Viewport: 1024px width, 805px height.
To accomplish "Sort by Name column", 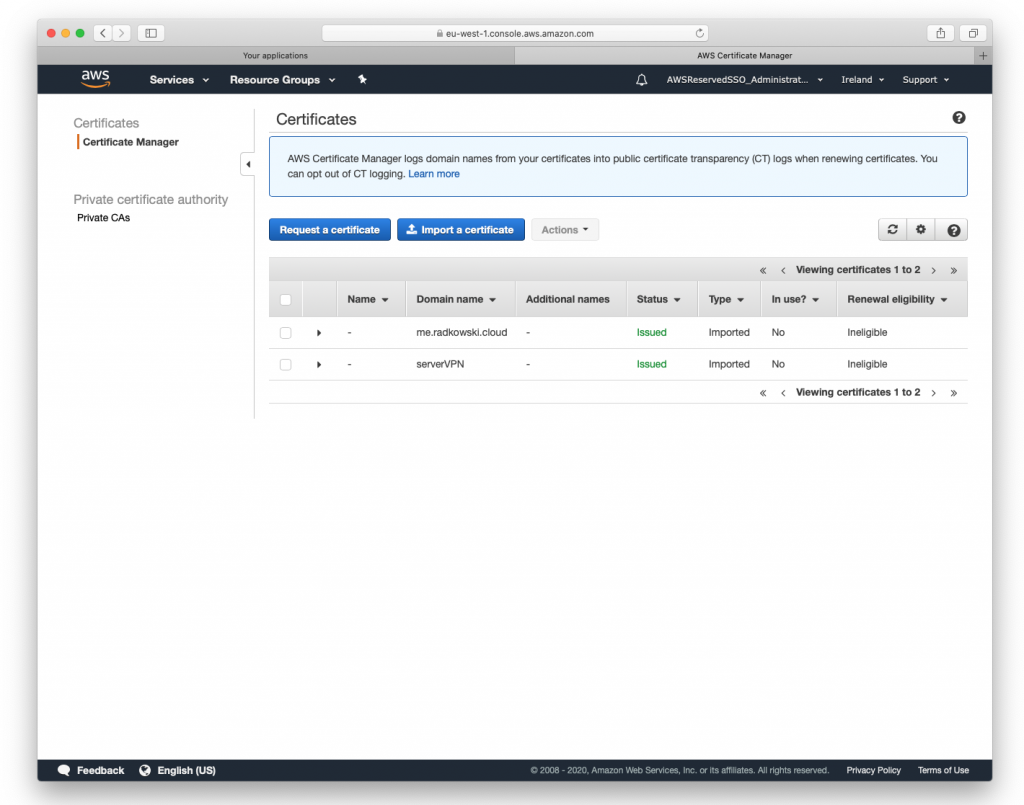I will pos(368,299).
